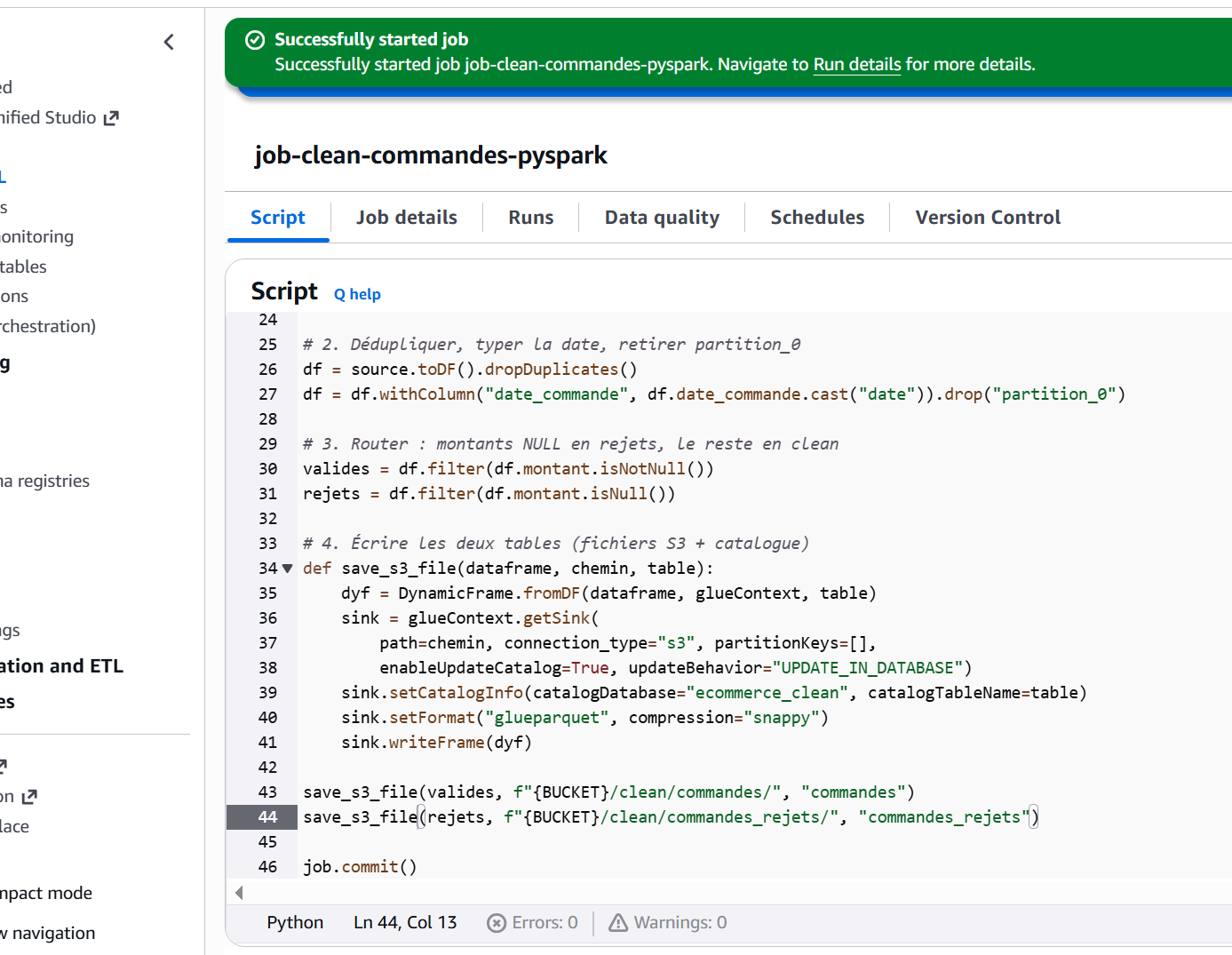The image size is (1232, 955).
Task: Click the Router comment on line 29
Action: [571, 444]
